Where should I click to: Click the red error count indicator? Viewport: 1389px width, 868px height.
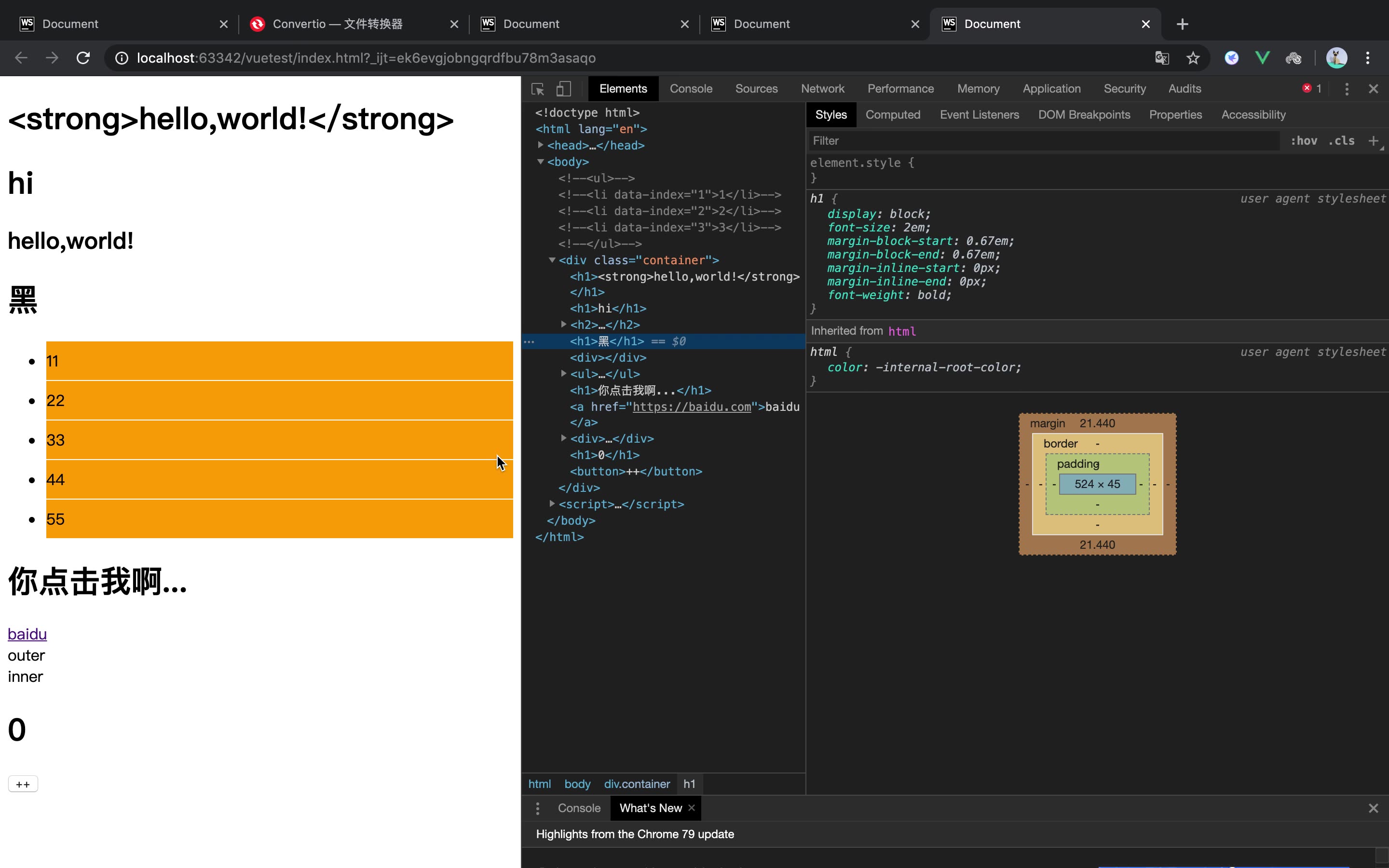click(x=1312, y=88)
